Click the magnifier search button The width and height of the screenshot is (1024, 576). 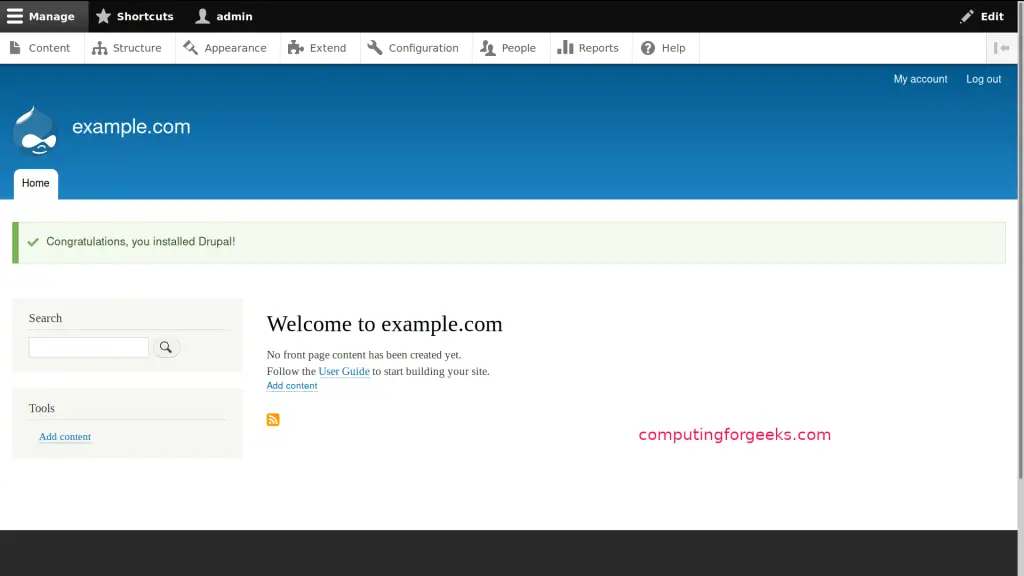tap(166, 347)
